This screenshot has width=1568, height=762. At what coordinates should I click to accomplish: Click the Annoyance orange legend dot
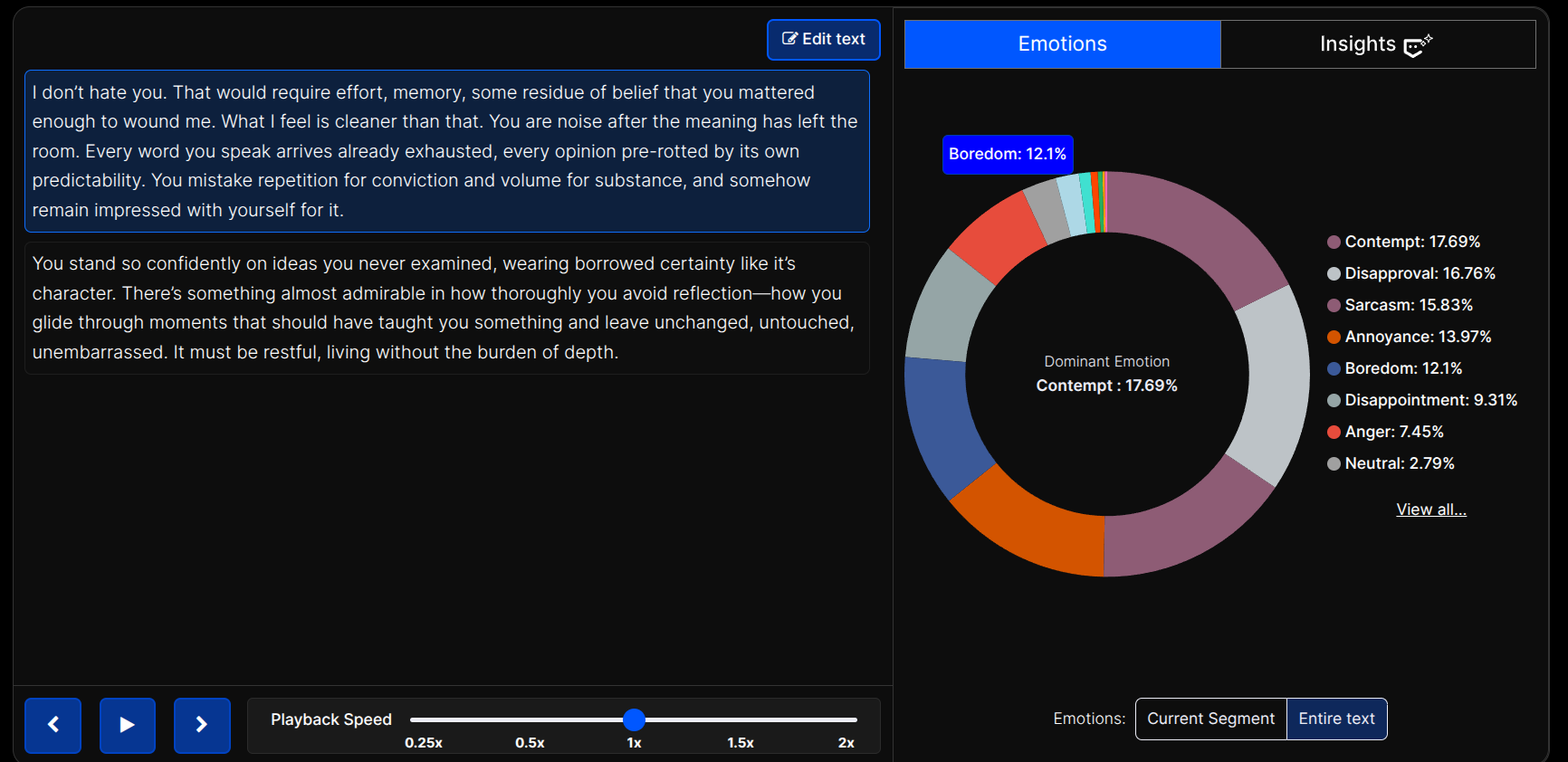click(1334, 337)
